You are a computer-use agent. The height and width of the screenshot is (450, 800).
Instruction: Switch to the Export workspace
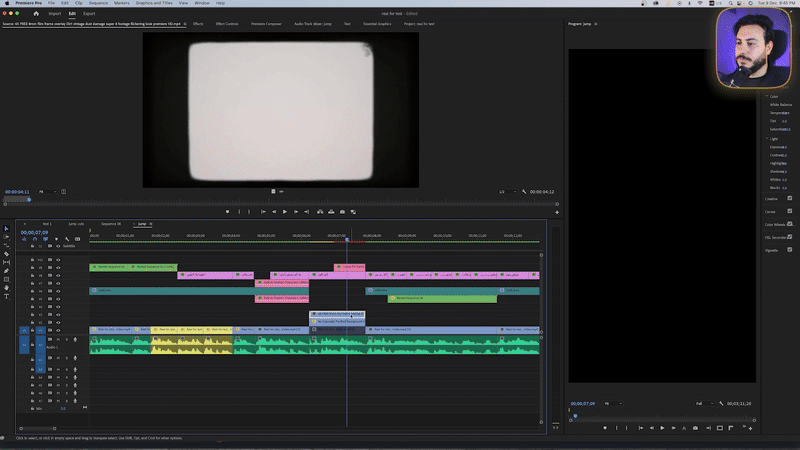click(x=89, y=13)
